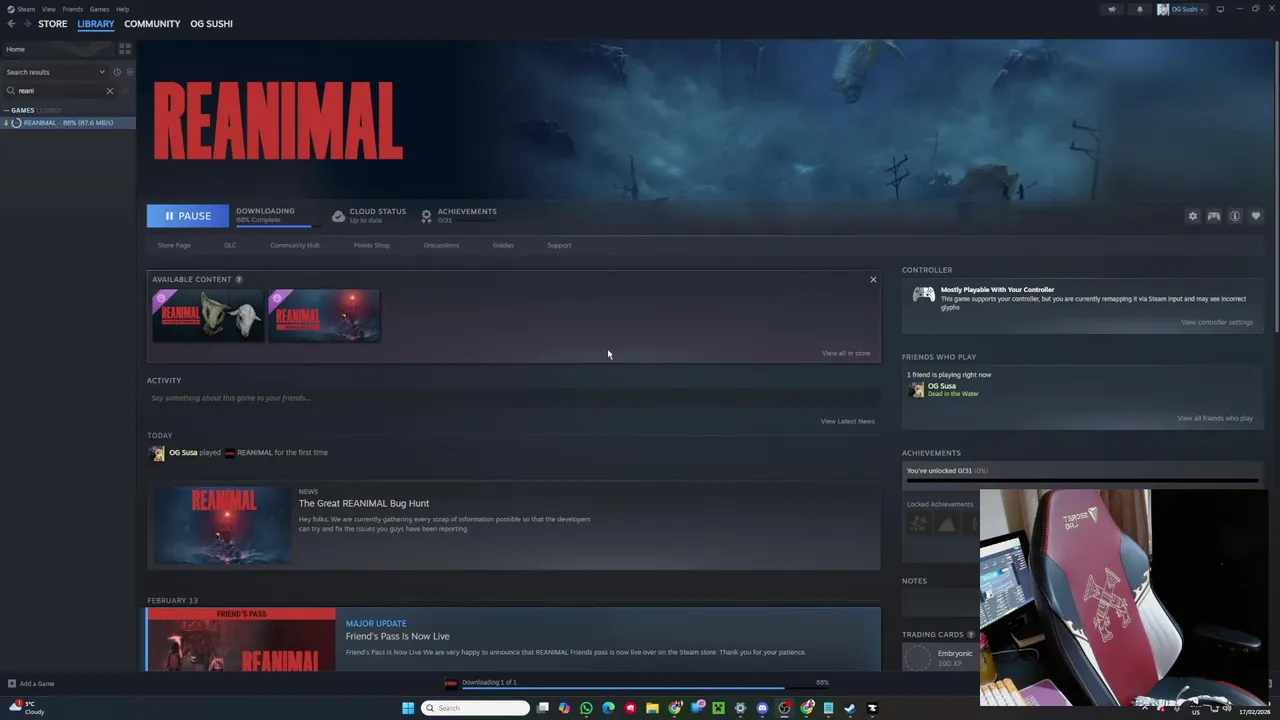Open the View menu
The width and height of the screenshot is (1280, 720).
click(48, 9)
